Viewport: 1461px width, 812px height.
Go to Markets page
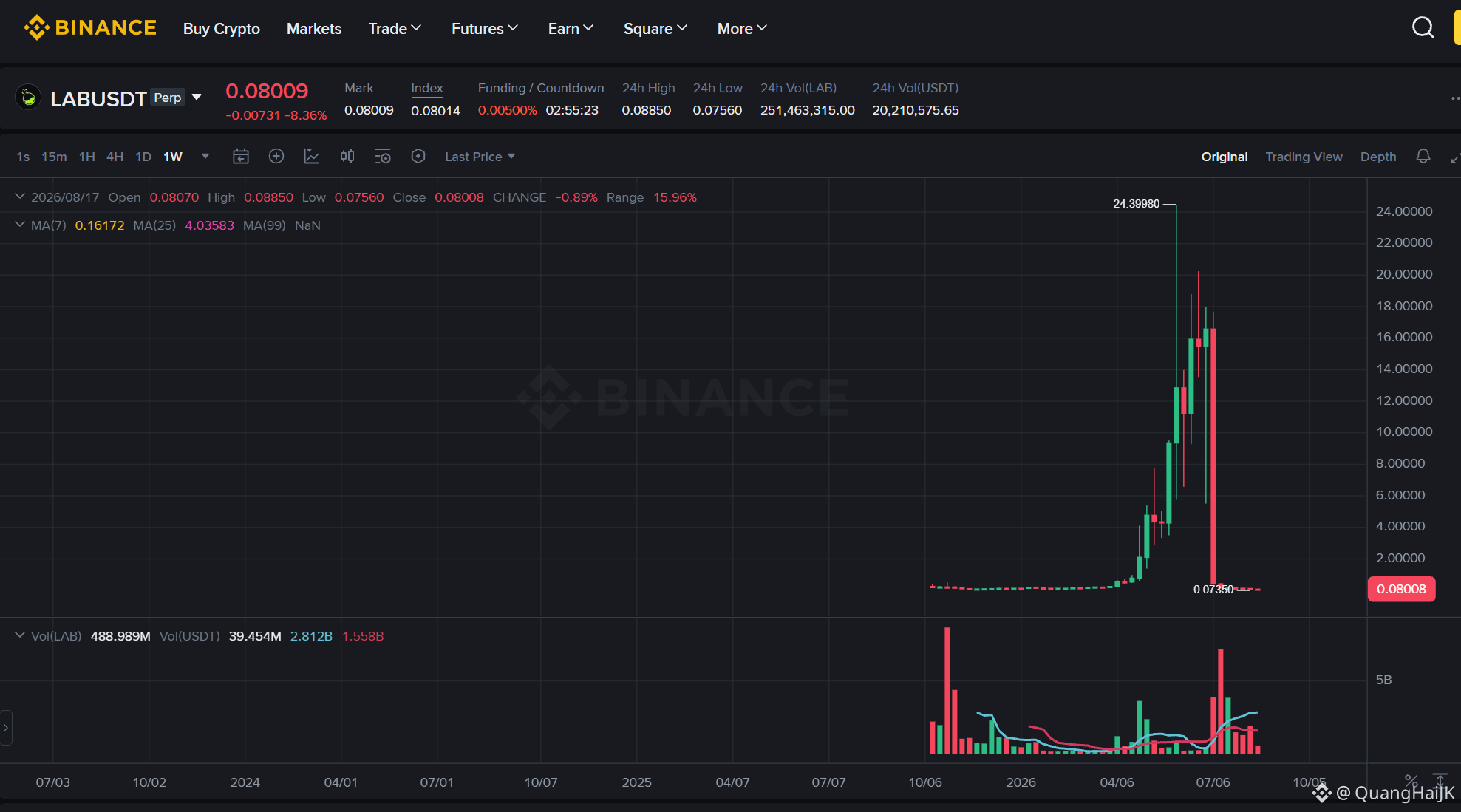pos(314,28)
